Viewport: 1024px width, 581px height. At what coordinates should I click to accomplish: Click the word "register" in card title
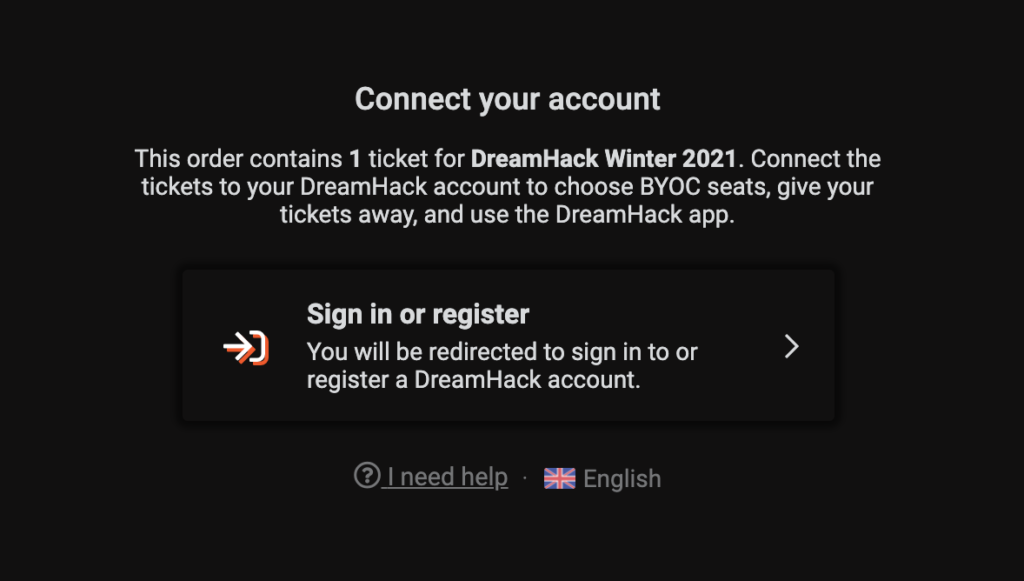click(481, 315)
